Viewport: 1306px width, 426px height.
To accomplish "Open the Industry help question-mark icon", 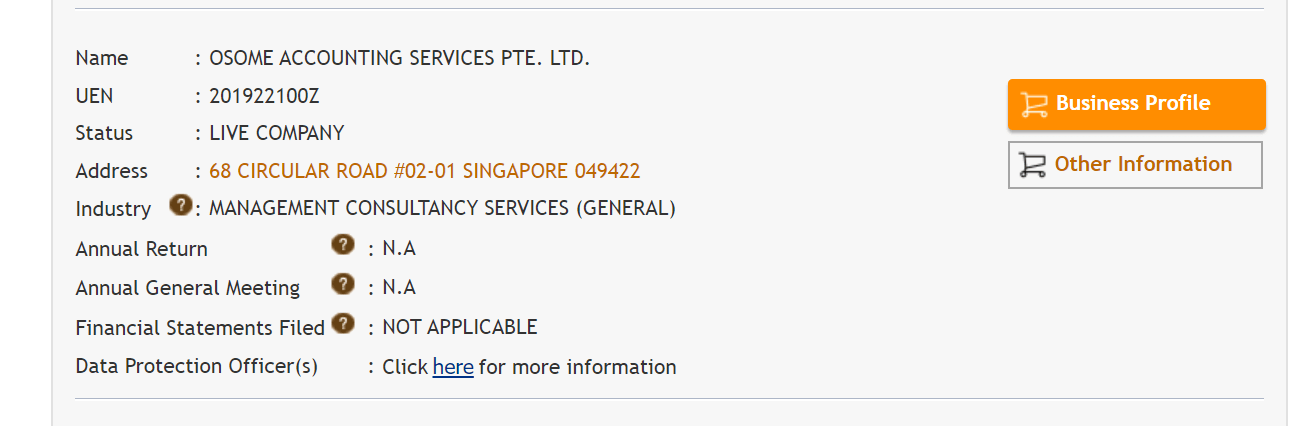I will (x=181, y=205).
